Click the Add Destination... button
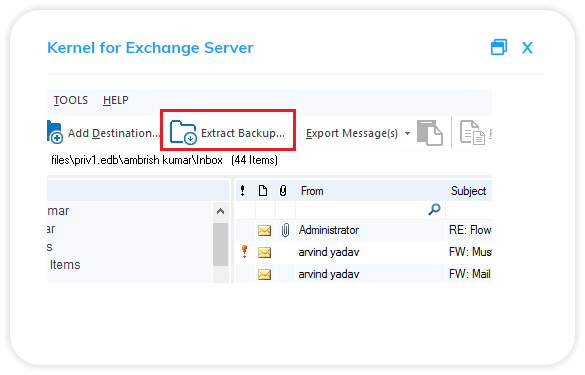Image resolution: width=585 pixels, height=375 pixels. (x=104, y=133)
